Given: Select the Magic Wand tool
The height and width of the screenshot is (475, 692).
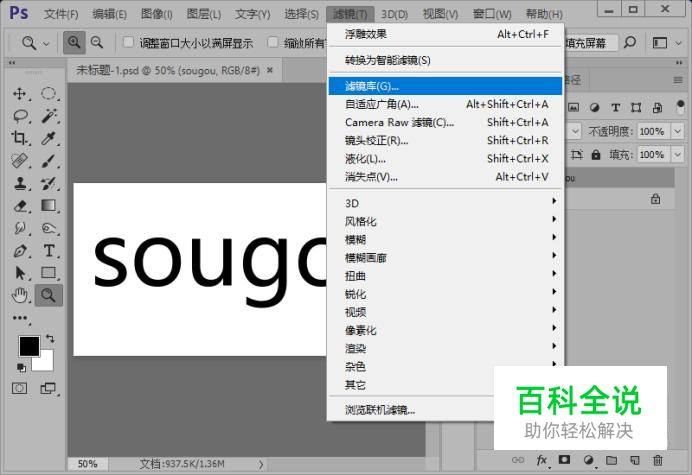Looking at the screenshot, I should pyautogui.click(x=48, y=116).
